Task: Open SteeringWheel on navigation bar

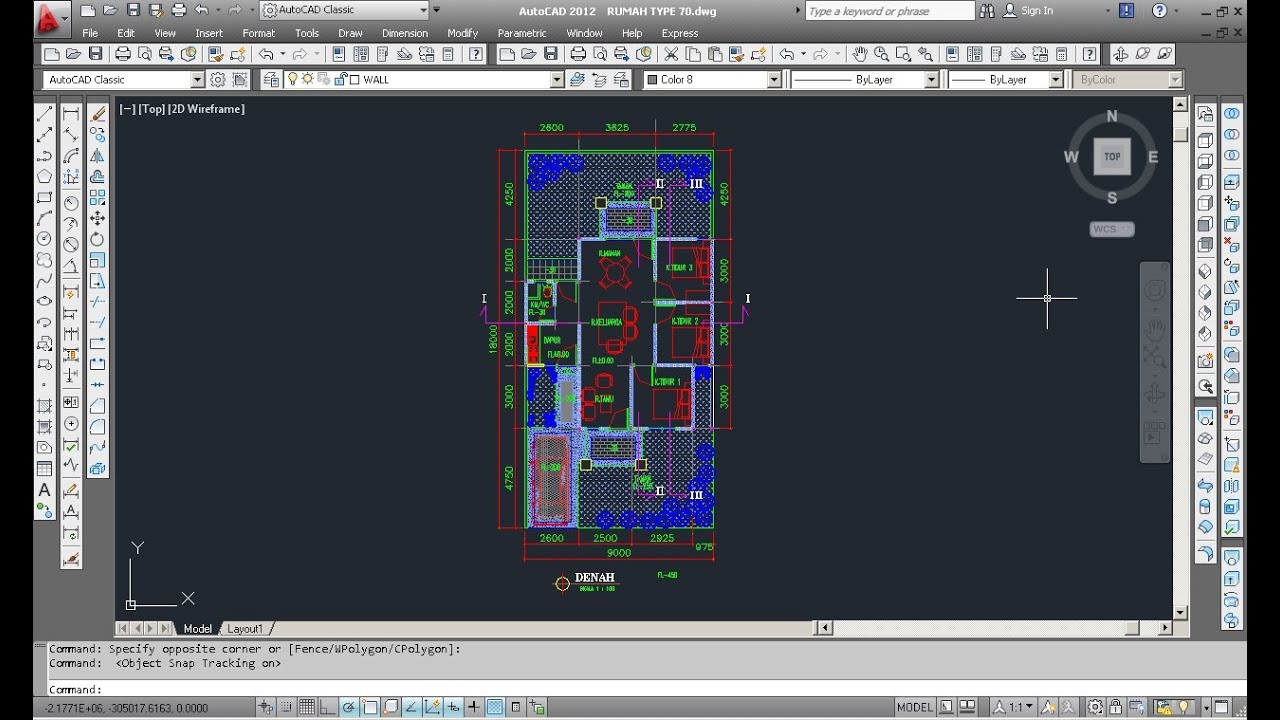Action: coord(1155,290)
